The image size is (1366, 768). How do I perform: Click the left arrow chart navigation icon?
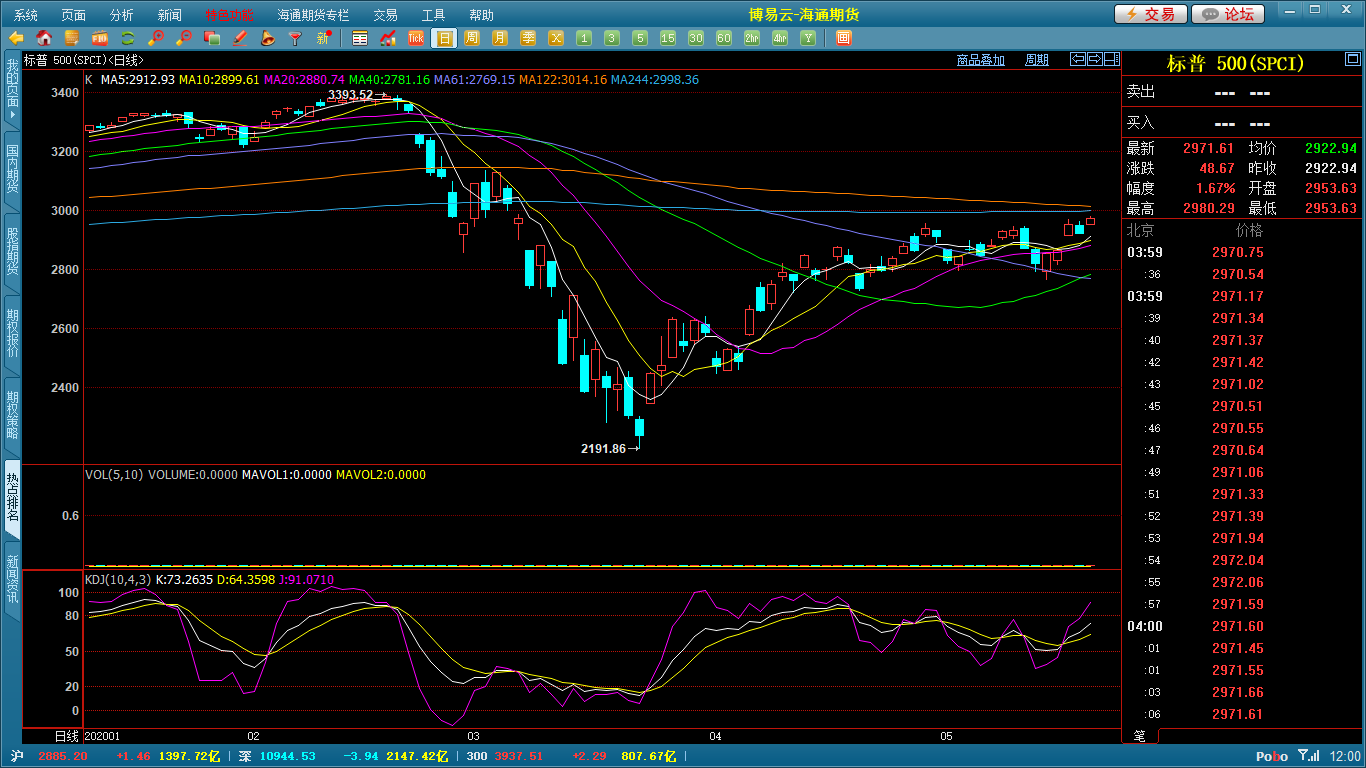point(1077,59)
